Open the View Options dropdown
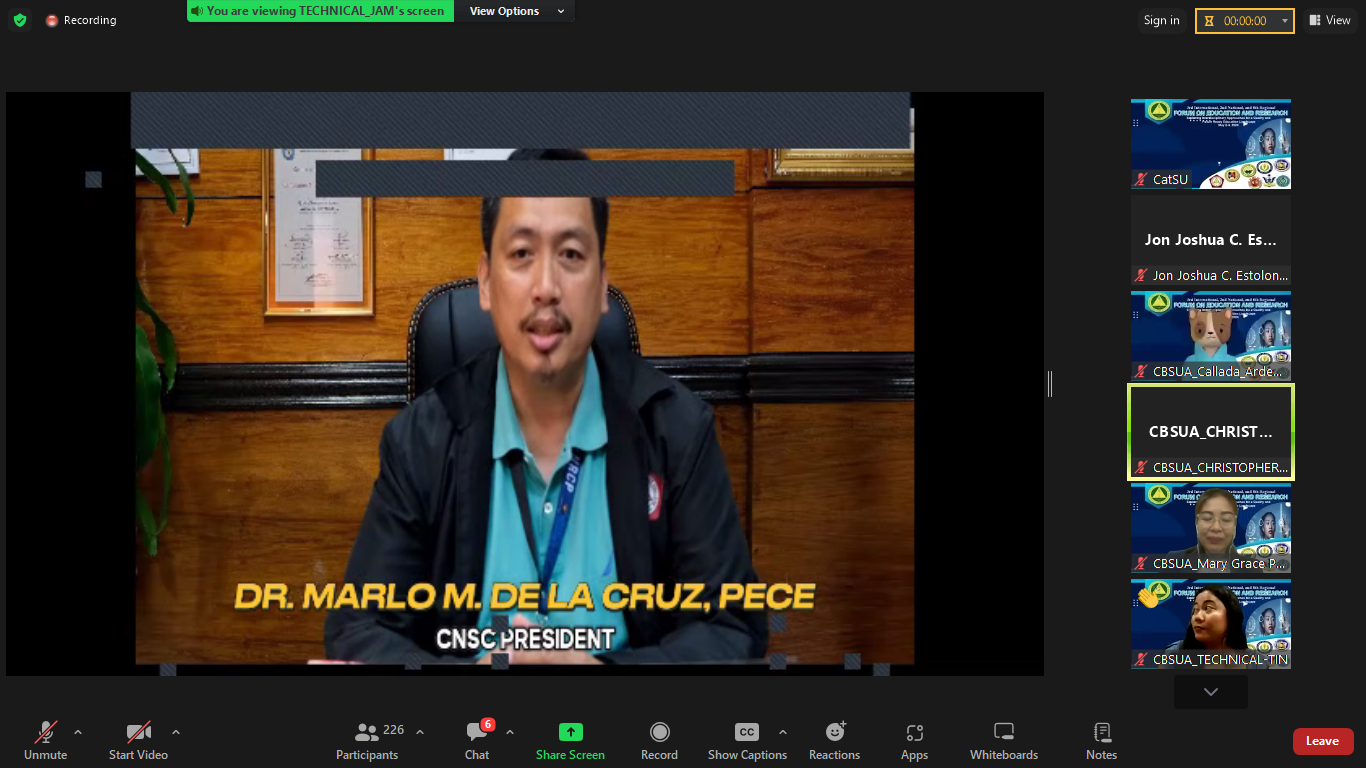The width and height of the screenshot is (1366, 768). click(516, 11)
